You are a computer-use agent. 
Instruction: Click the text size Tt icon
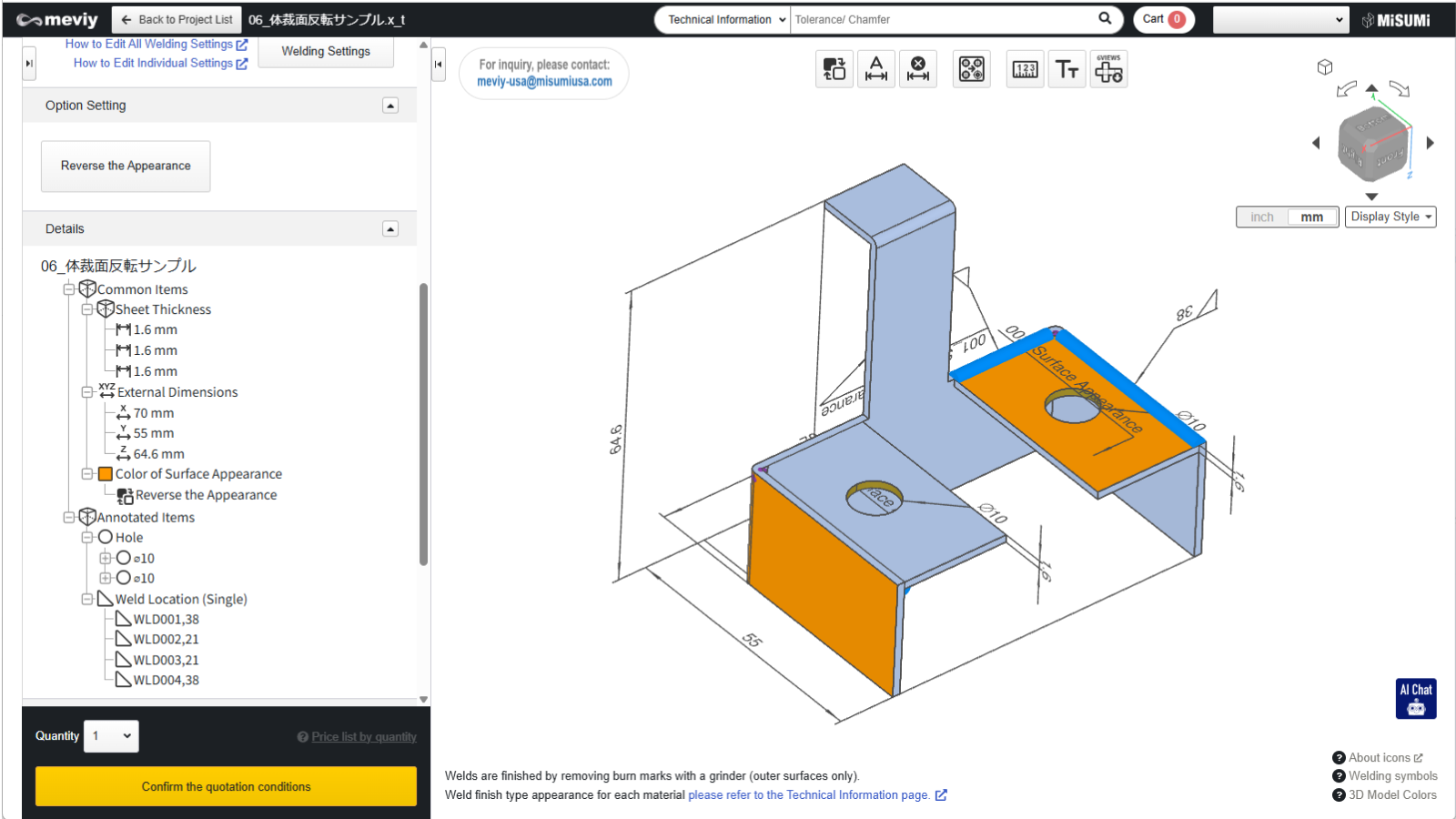pos(1067,69)
